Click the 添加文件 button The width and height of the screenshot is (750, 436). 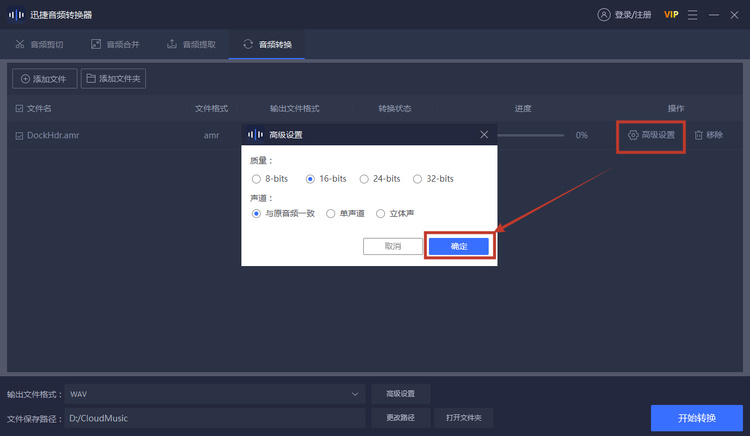point(44,78)
